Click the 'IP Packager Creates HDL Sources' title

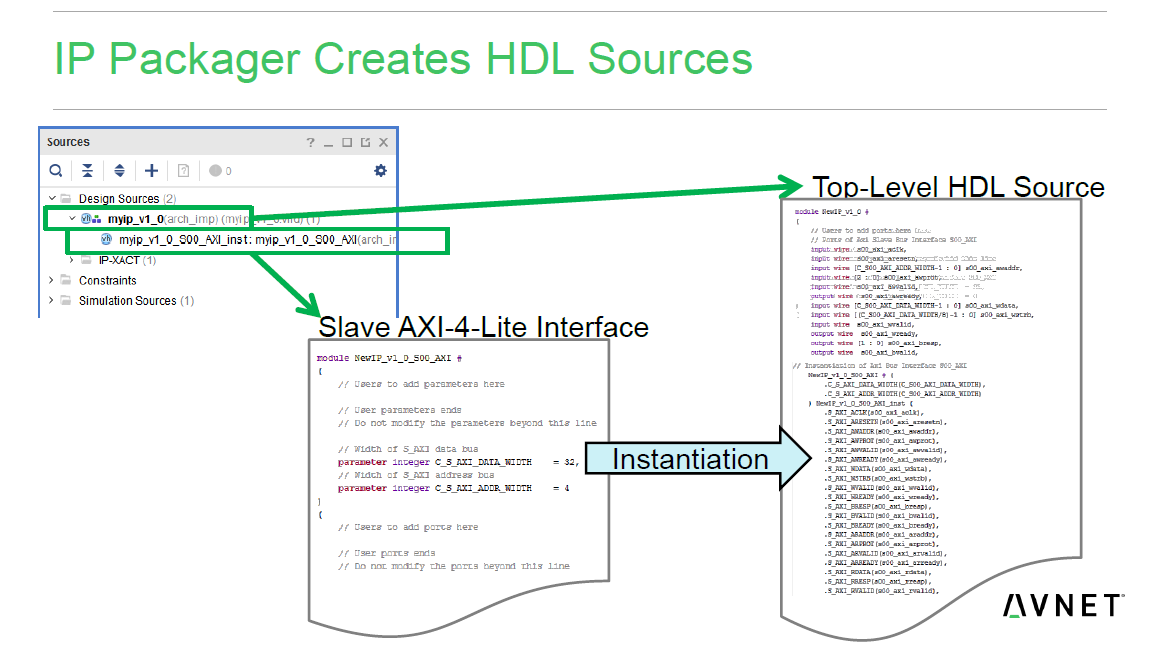(x=403, y=59)
